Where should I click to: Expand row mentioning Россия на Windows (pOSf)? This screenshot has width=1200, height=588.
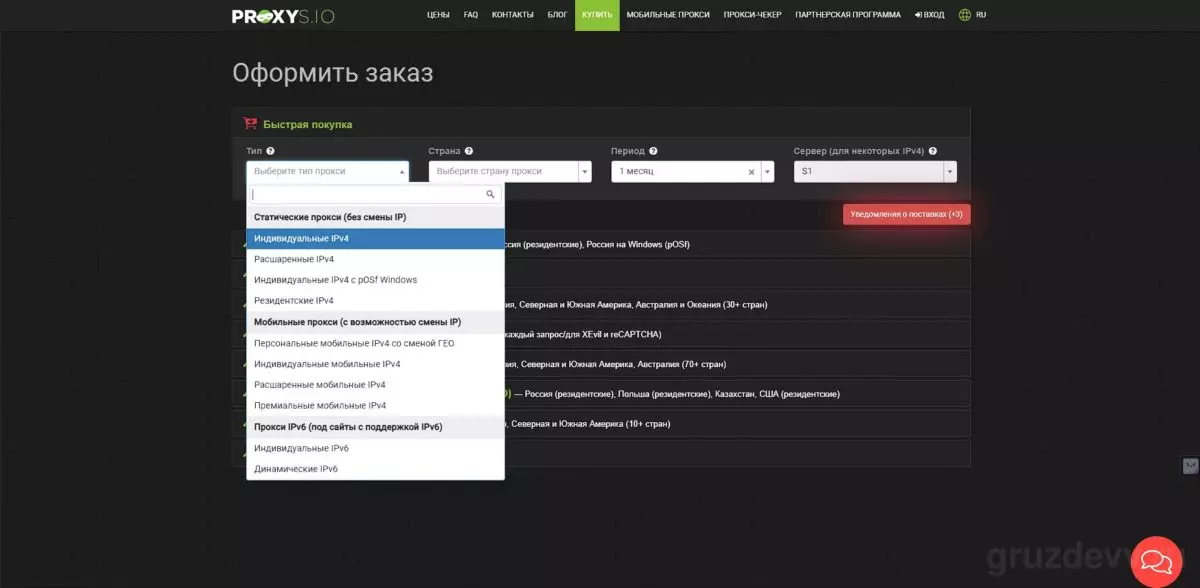pyautogui.click(x=601, y=244)
